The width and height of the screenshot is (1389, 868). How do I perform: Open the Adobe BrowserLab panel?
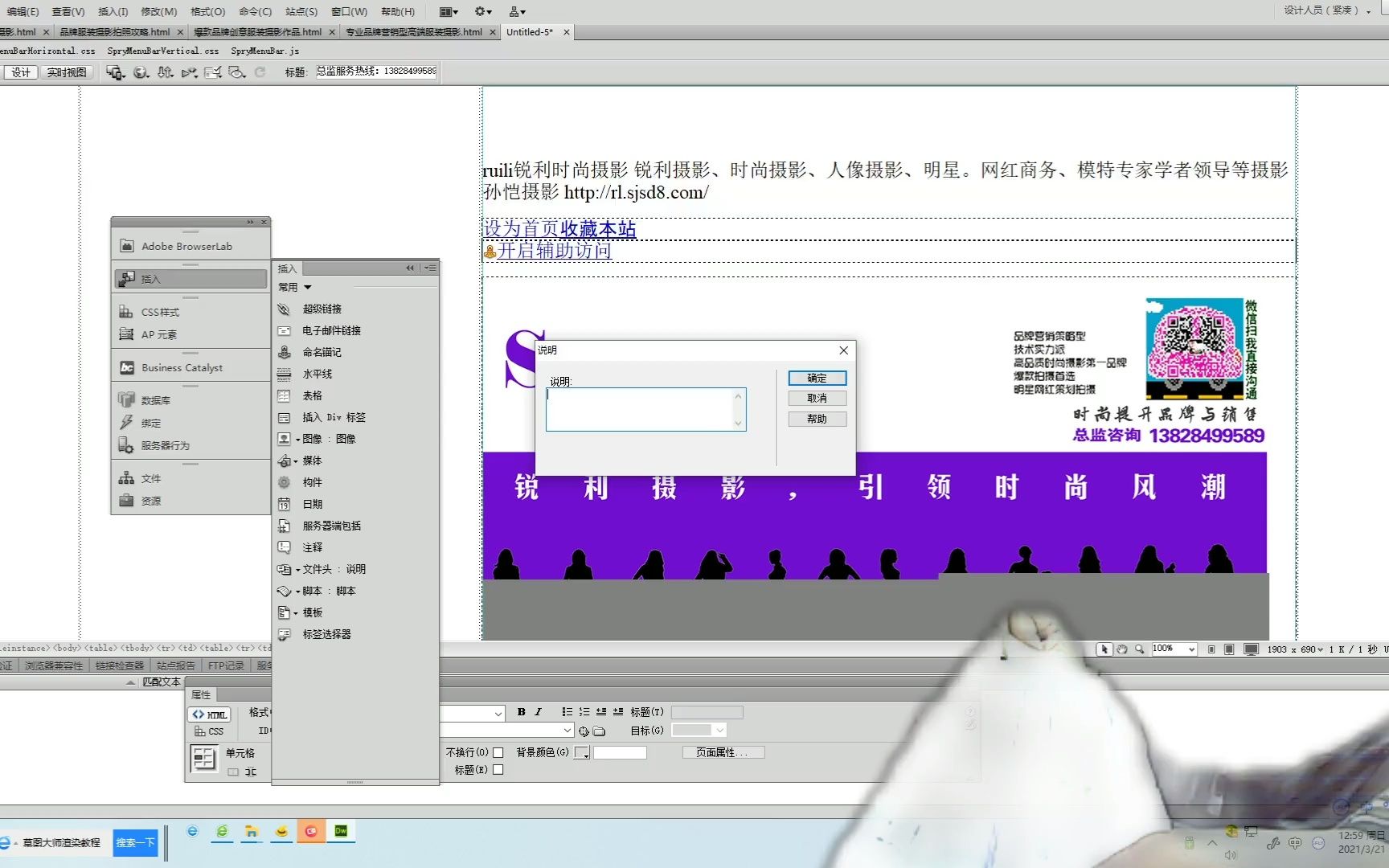(x=191, y=246)
